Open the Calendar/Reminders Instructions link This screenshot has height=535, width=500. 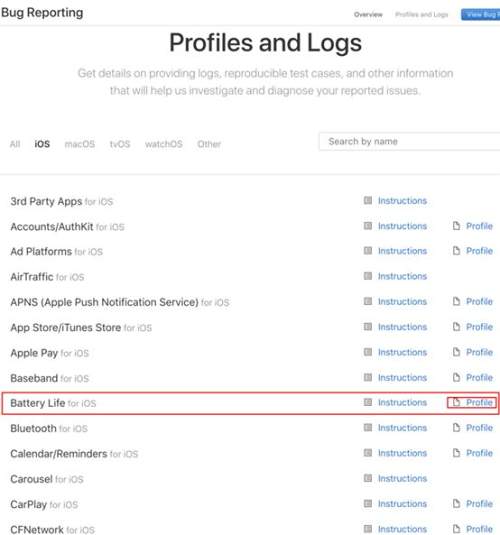pos(402,453)
